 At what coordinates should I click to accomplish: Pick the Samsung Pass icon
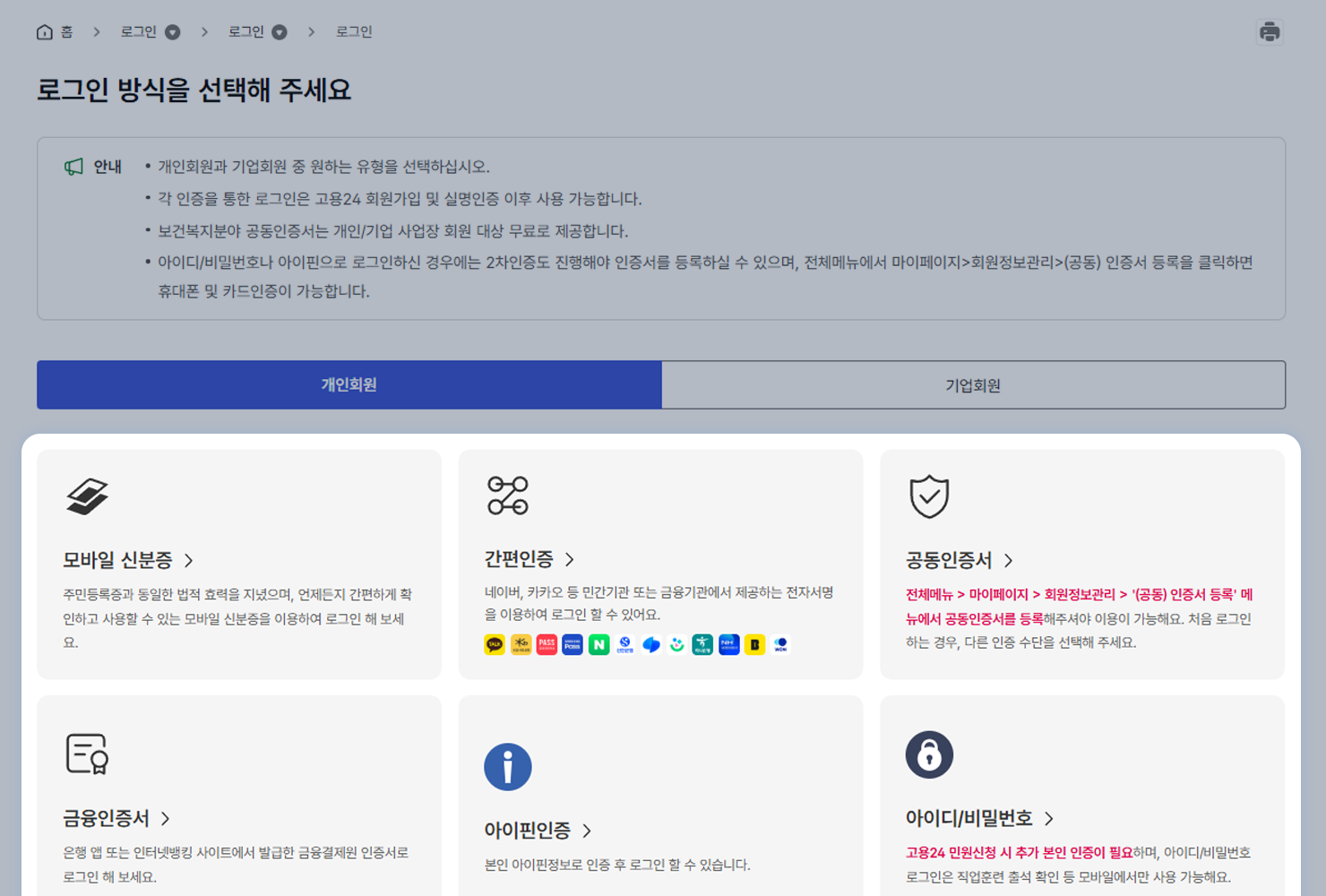573,644
